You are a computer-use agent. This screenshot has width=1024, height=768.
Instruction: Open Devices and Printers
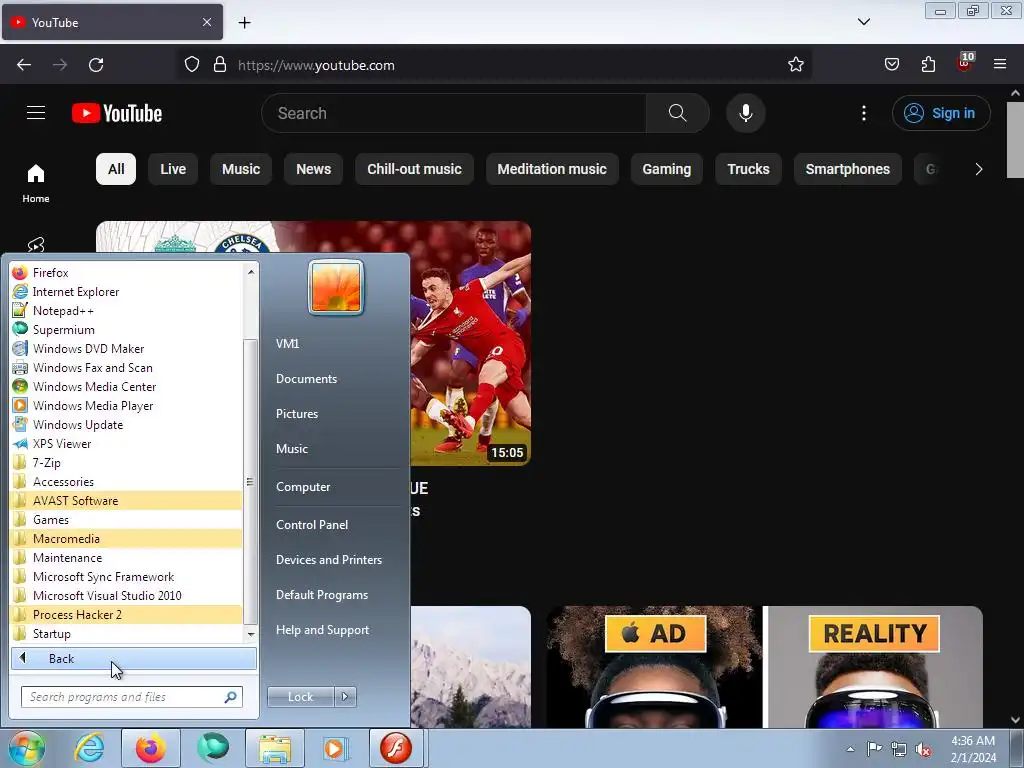[329, 560]
